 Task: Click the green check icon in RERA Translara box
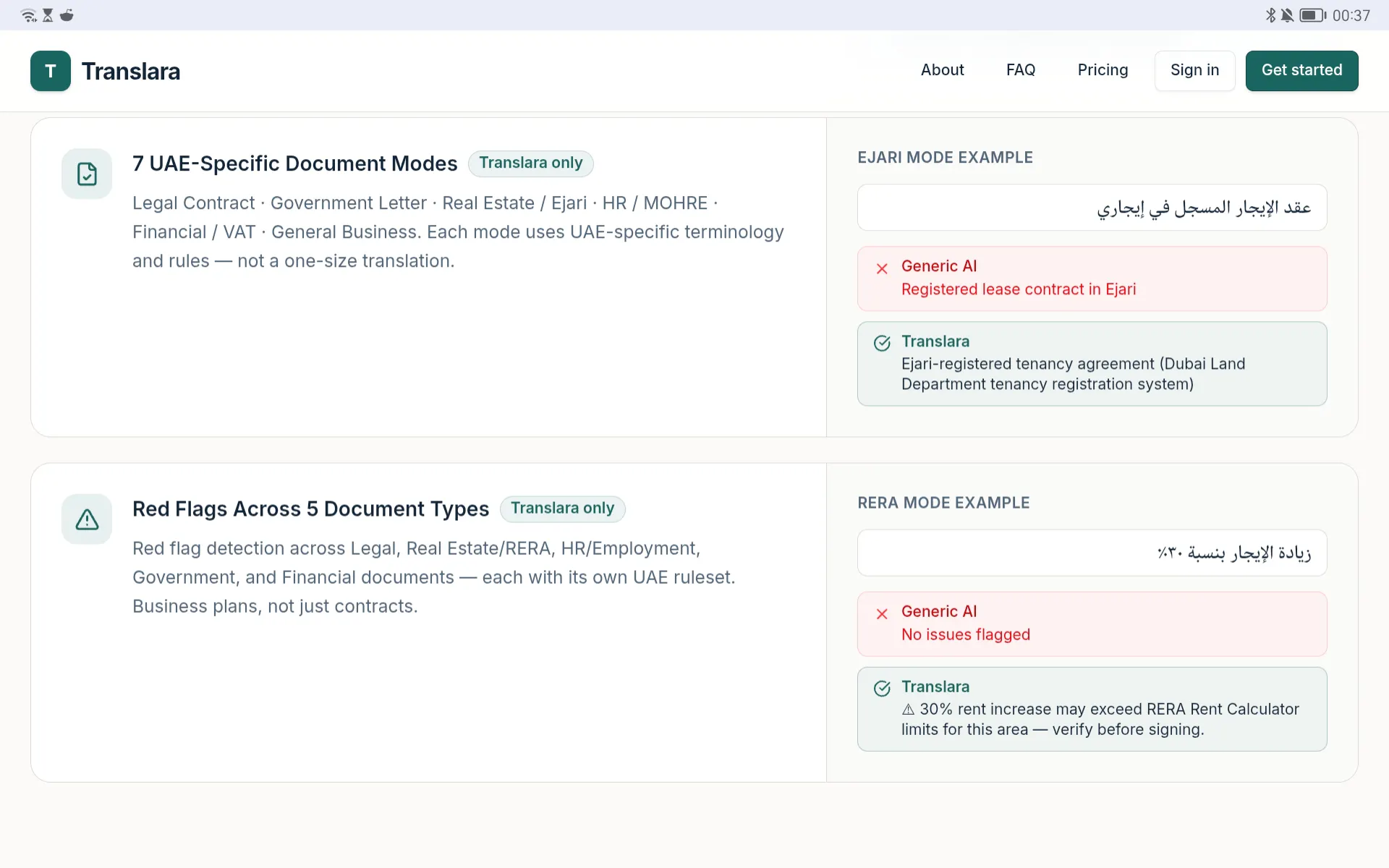[882, 689]
